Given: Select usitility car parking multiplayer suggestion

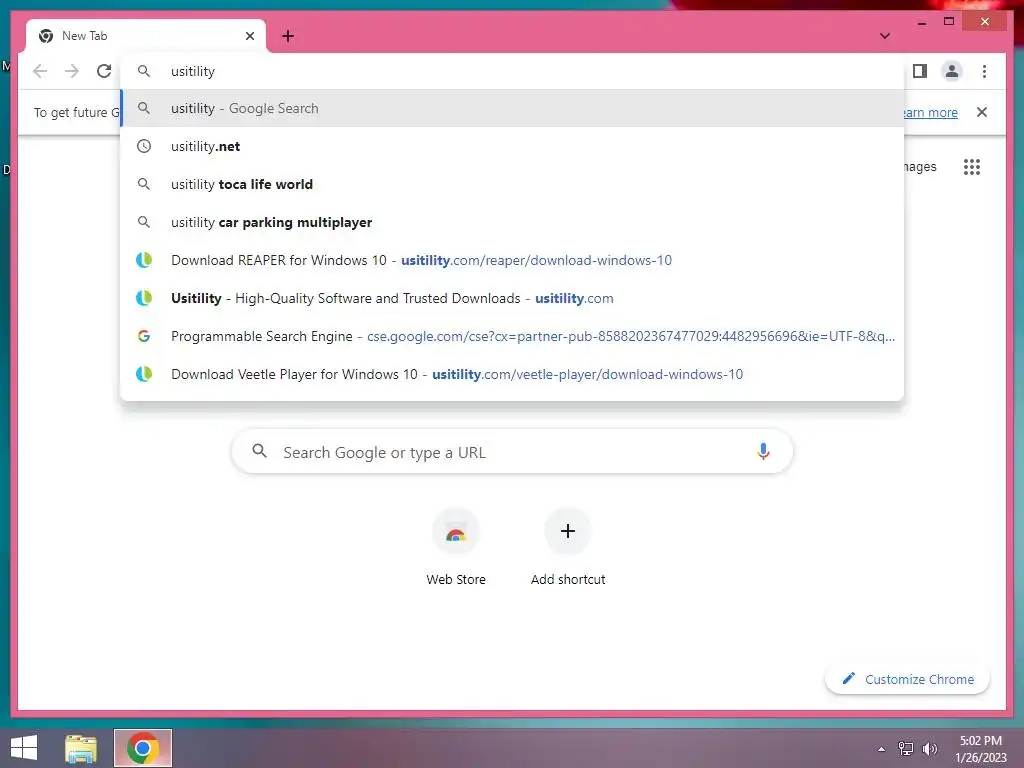Looking at the screenshot, I should 512,222.
